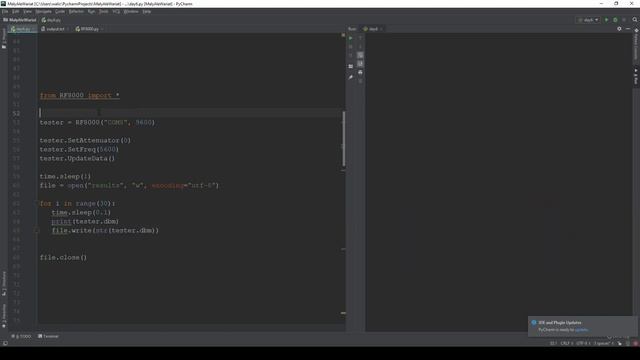Toggle soft-wrap in Run console
Screen dimensions: 640x360
(360, 55)
